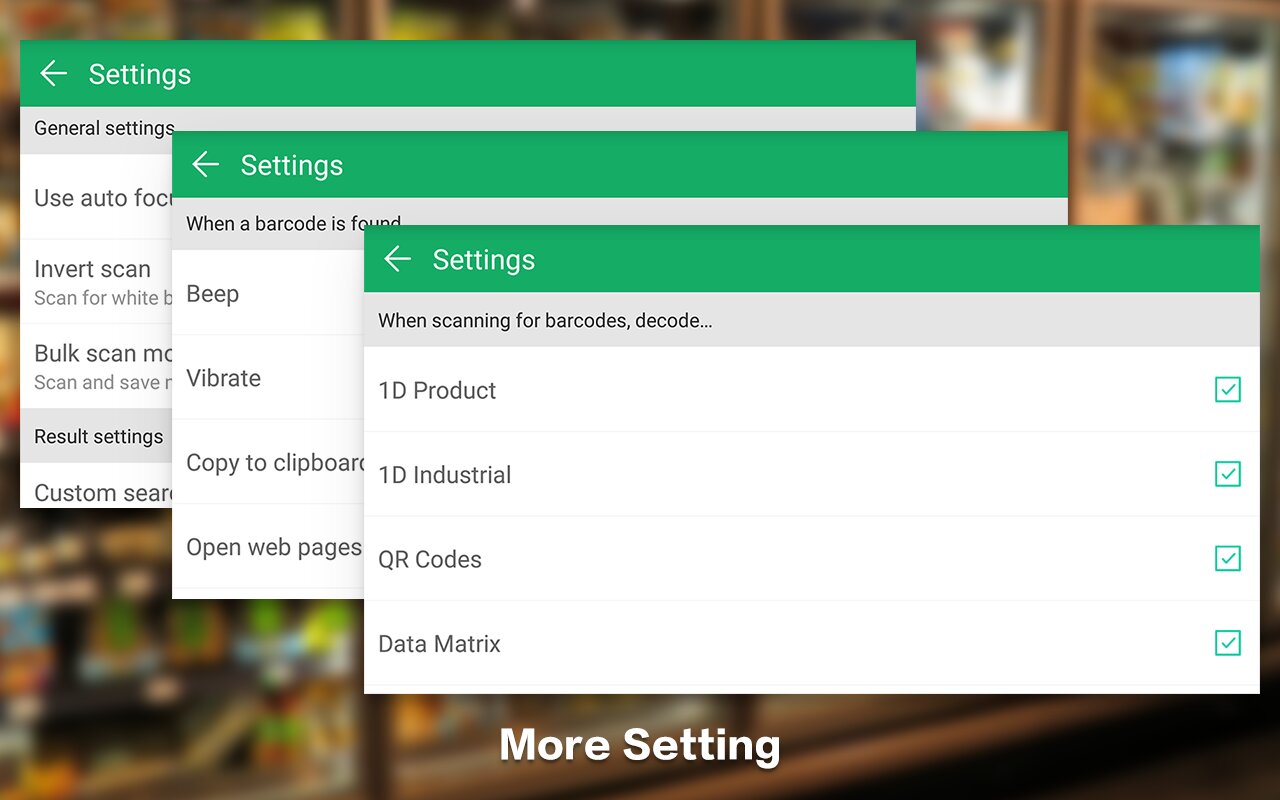Screen dimensions: 1280x800
Task: Untick the Data Matrix checkbox
Action: [1227, 643]
